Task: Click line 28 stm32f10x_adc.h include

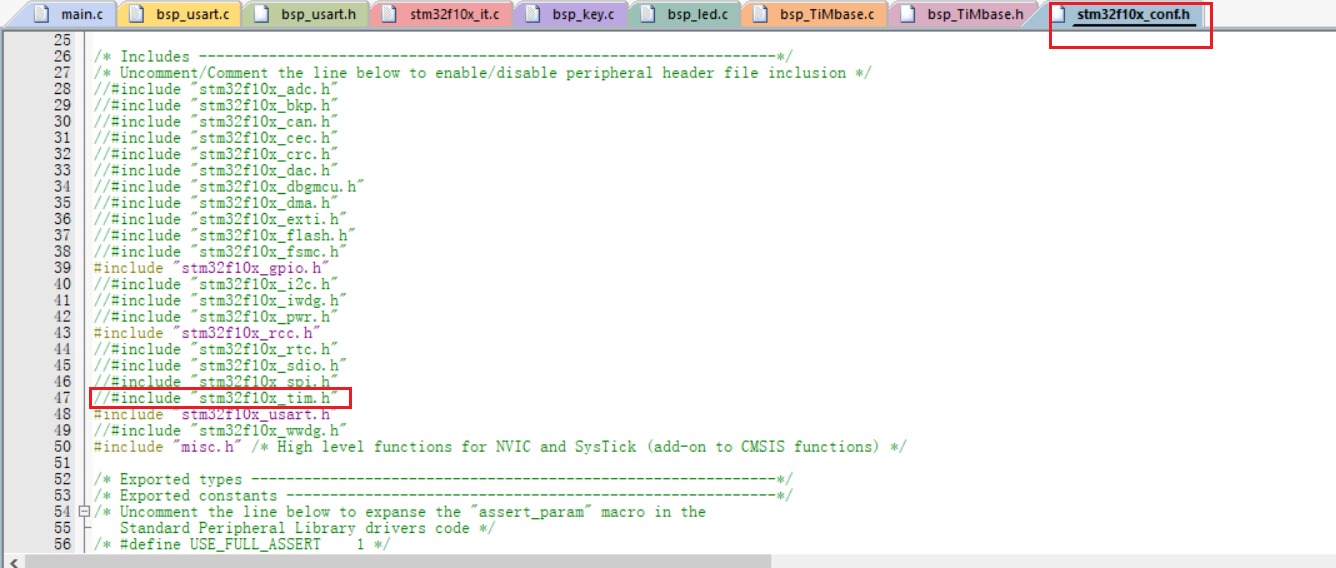Action: [x=215, y=89]
